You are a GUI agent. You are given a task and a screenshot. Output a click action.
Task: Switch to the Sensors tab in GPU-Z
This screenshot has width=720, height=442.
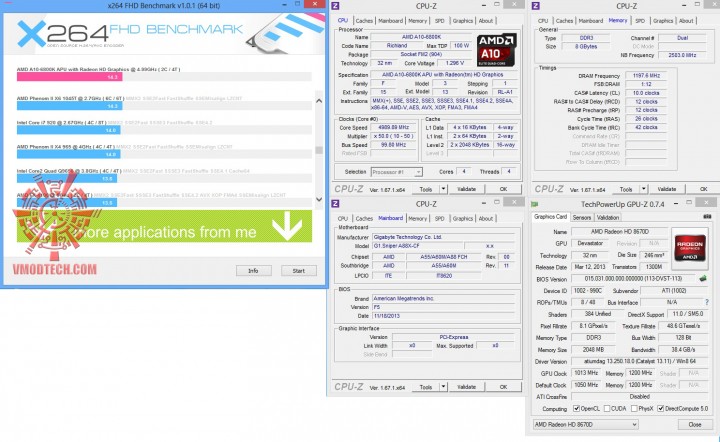(x=582, y=218)
